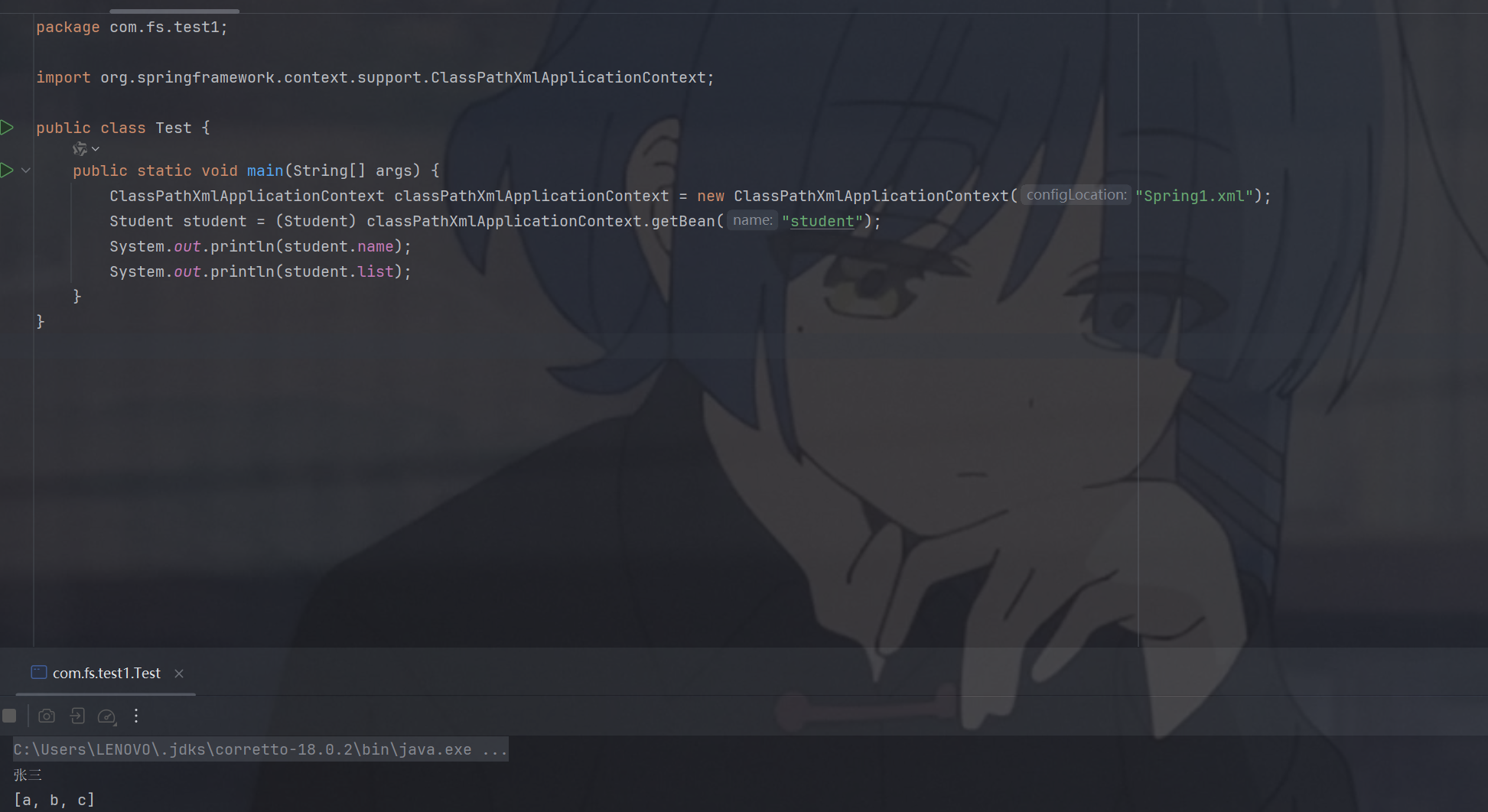
Task: Click the run tab console icon
Action: pos(39,672)
